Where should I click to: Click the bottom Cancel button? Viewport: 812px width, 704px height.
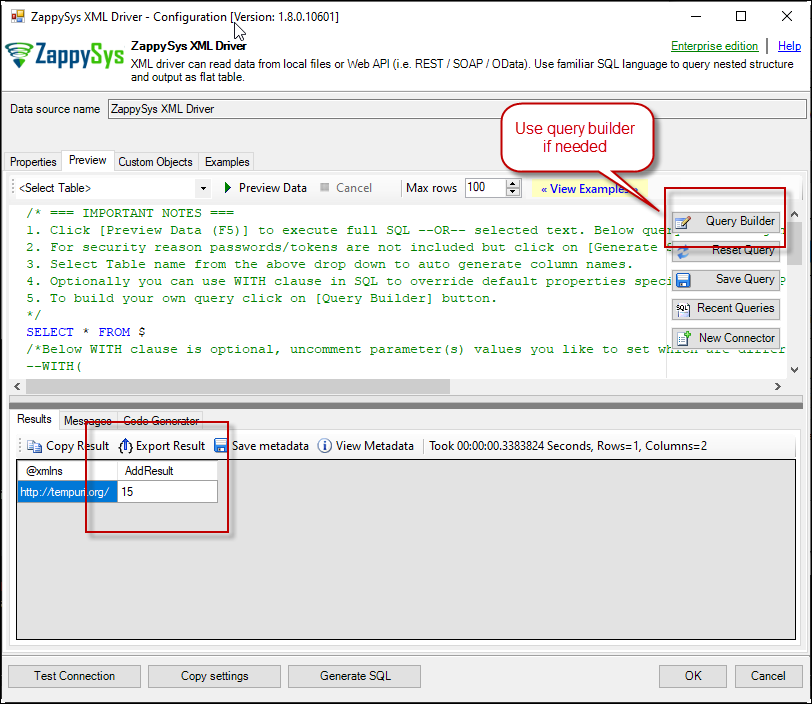pyautogui.click(x=768, y=676)
